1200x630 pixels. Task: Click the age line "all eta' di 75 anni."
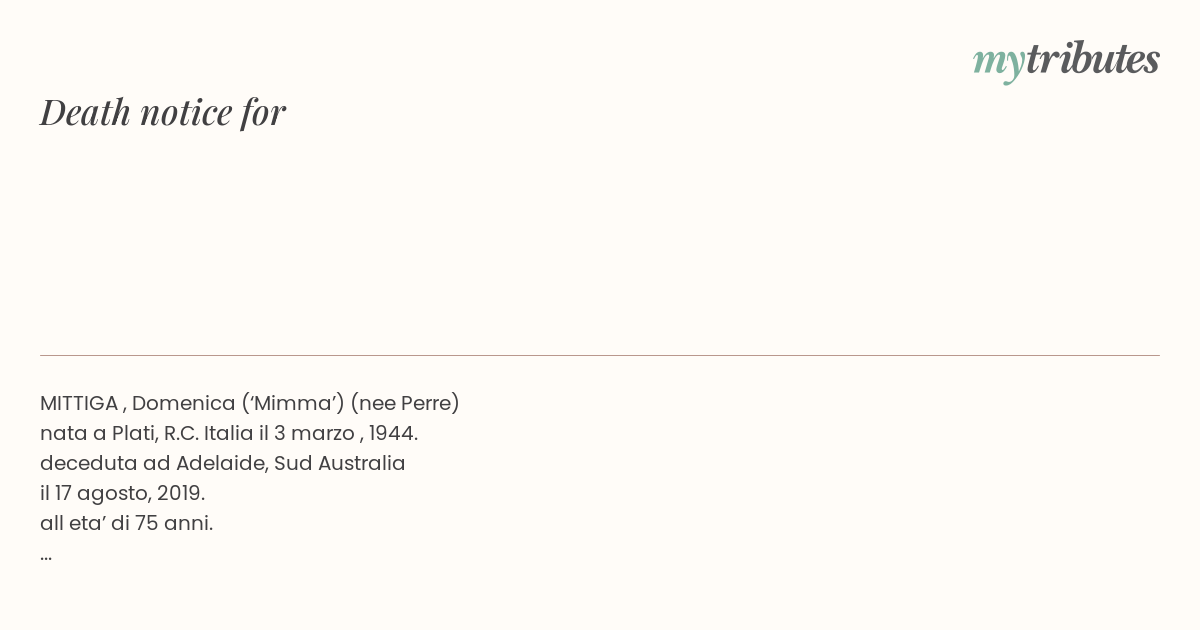click(x=126, y=523)
